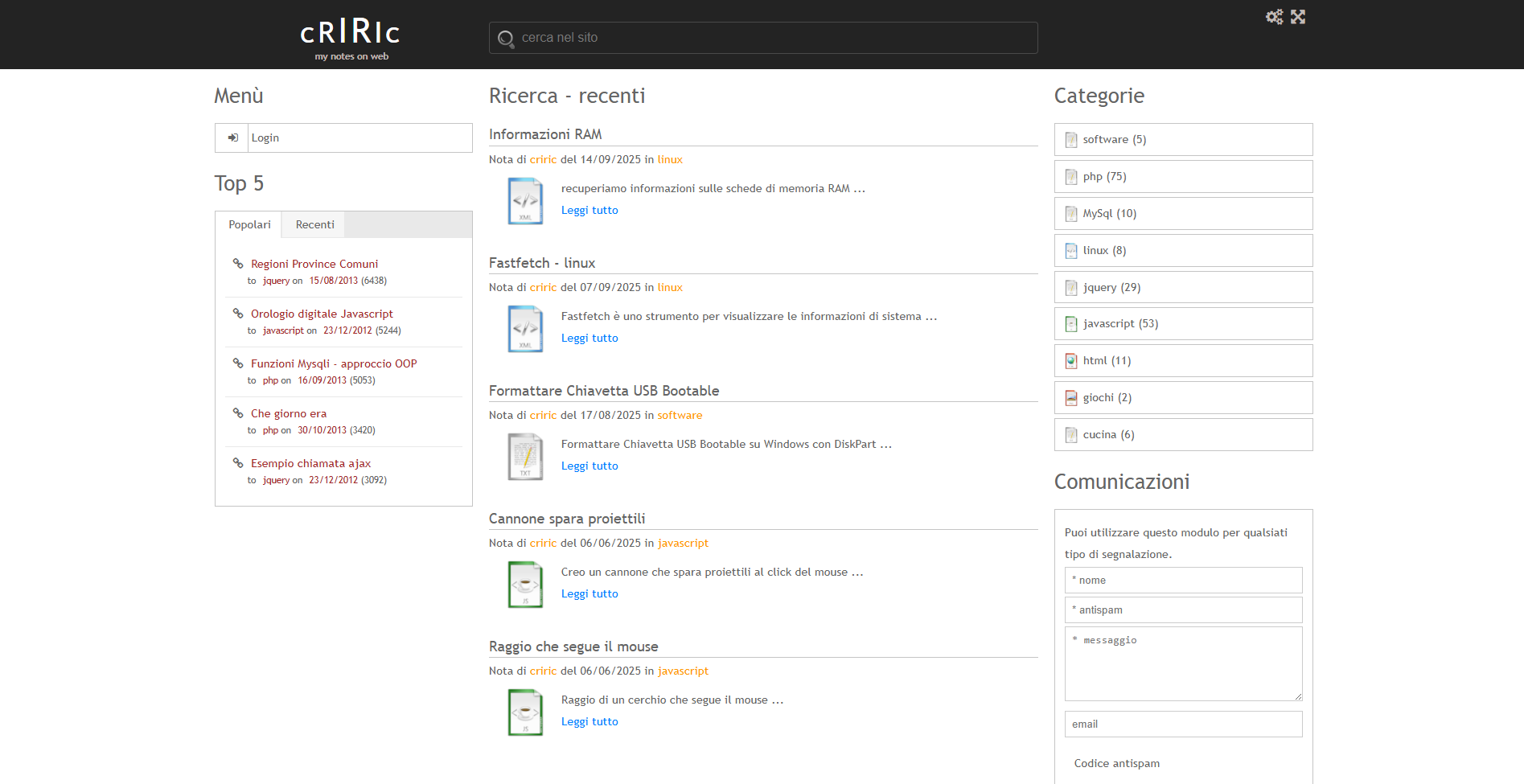This screenshot has width=1524, height=784.
Task: Open XML file icon for Informazioni RAM
Action: pos(525,201)
